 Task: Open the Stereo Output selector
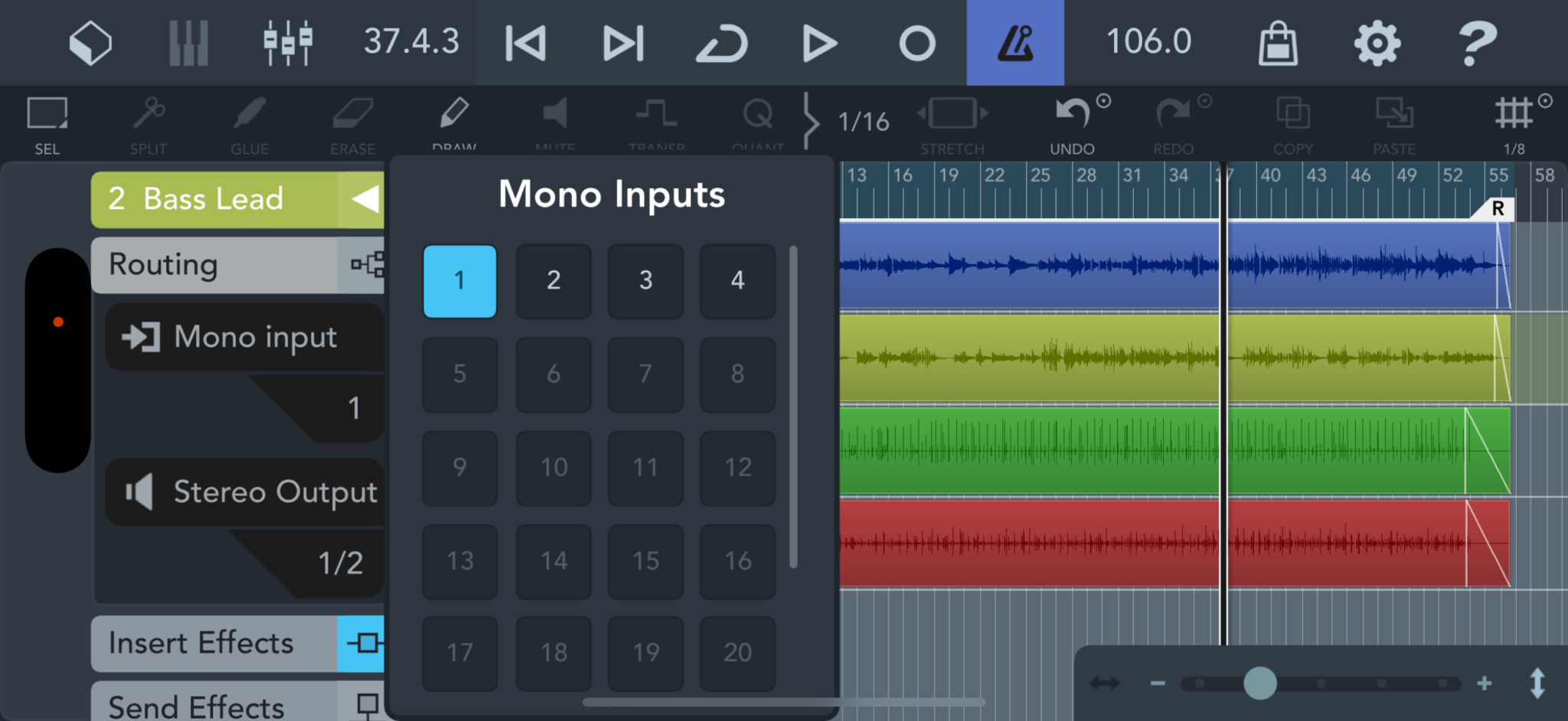coord(245,492)
